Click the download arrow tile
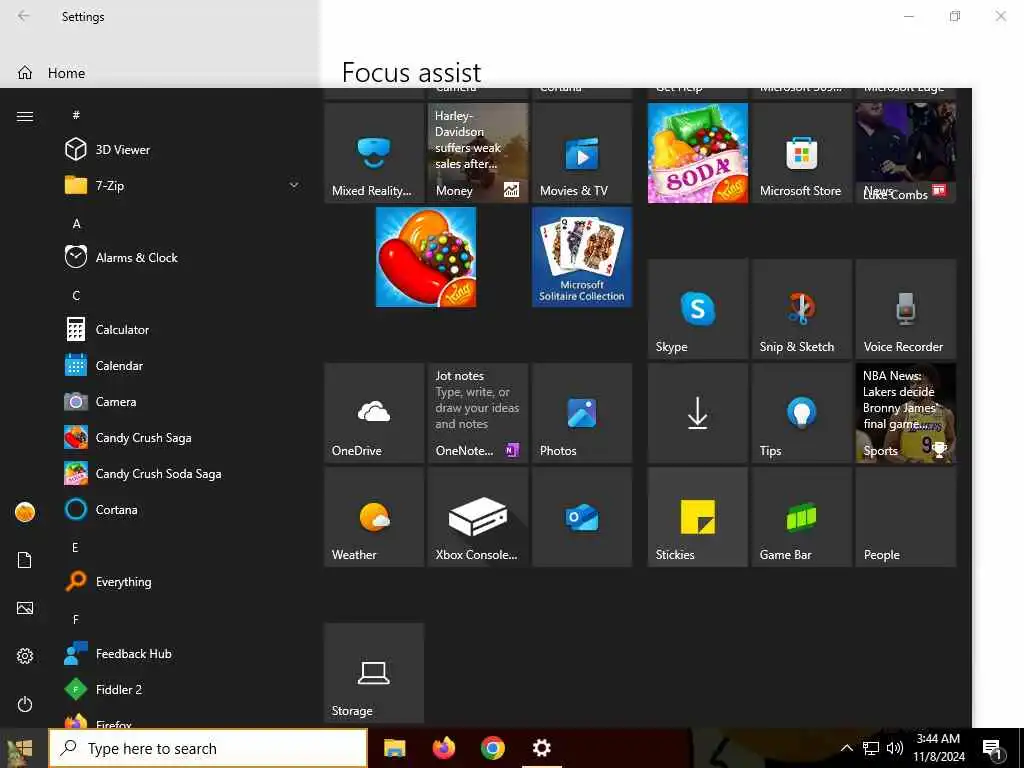Image resolution: width=1024 pixels, height=768 pixels. click(697, 413)
